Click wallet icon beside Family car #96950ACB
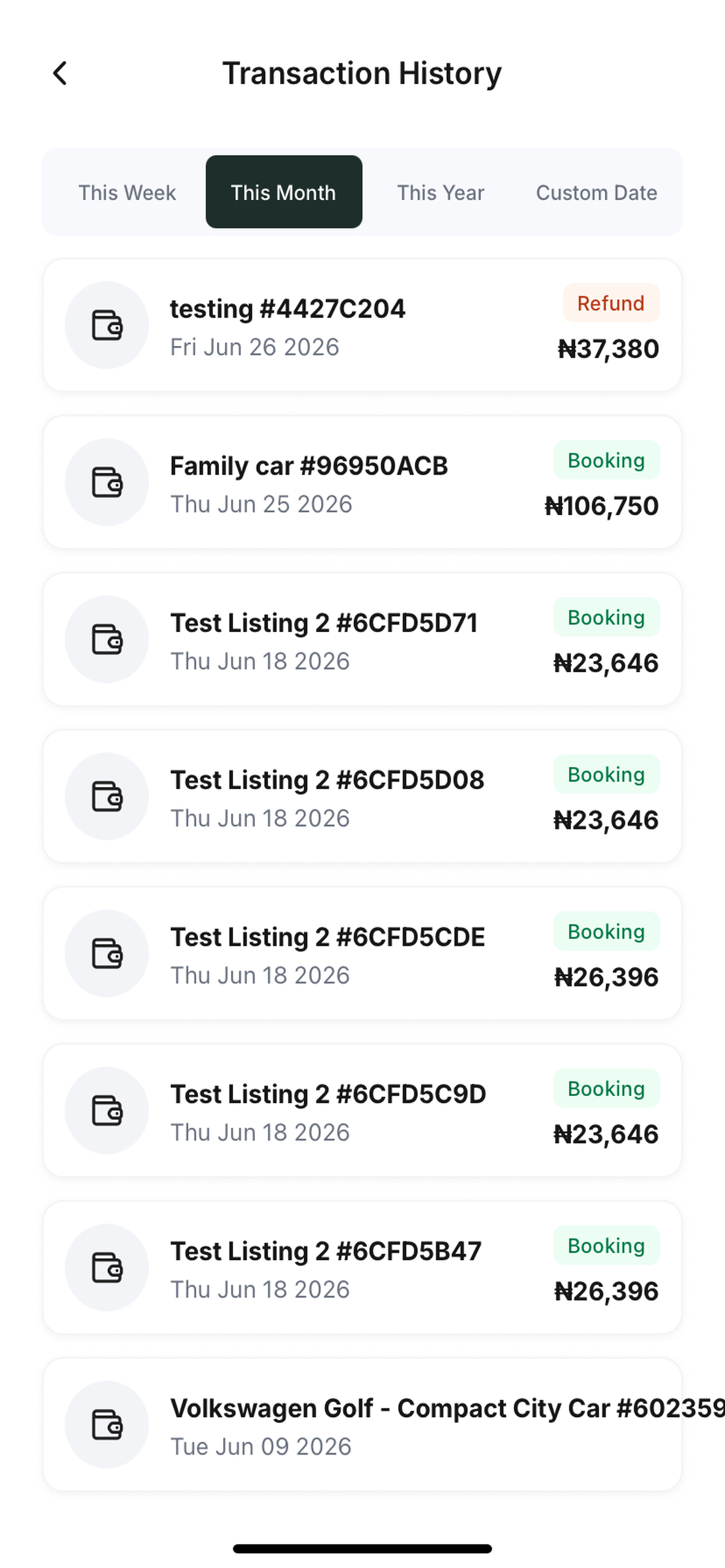This screenshot has width=725, height=1568. 107,482
